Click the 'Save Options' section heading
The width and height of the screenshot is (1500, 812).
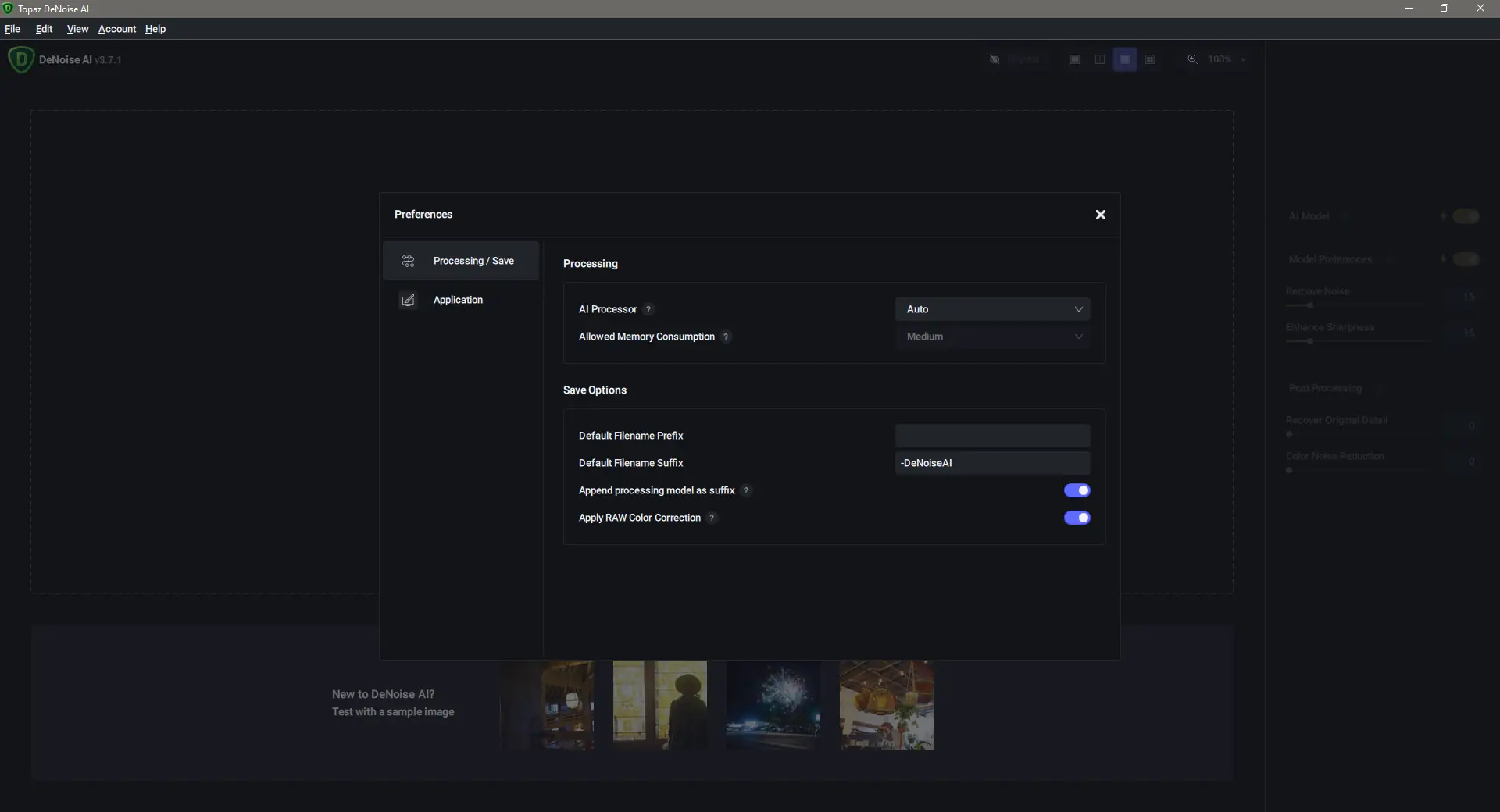click(595, 390)
